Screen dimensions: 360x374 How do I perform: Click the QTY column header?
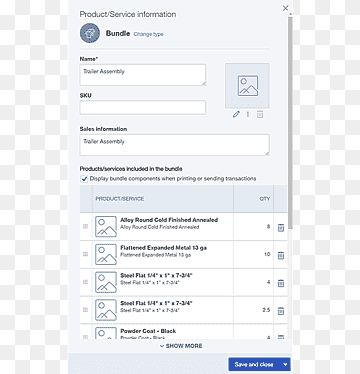(265, 199)
